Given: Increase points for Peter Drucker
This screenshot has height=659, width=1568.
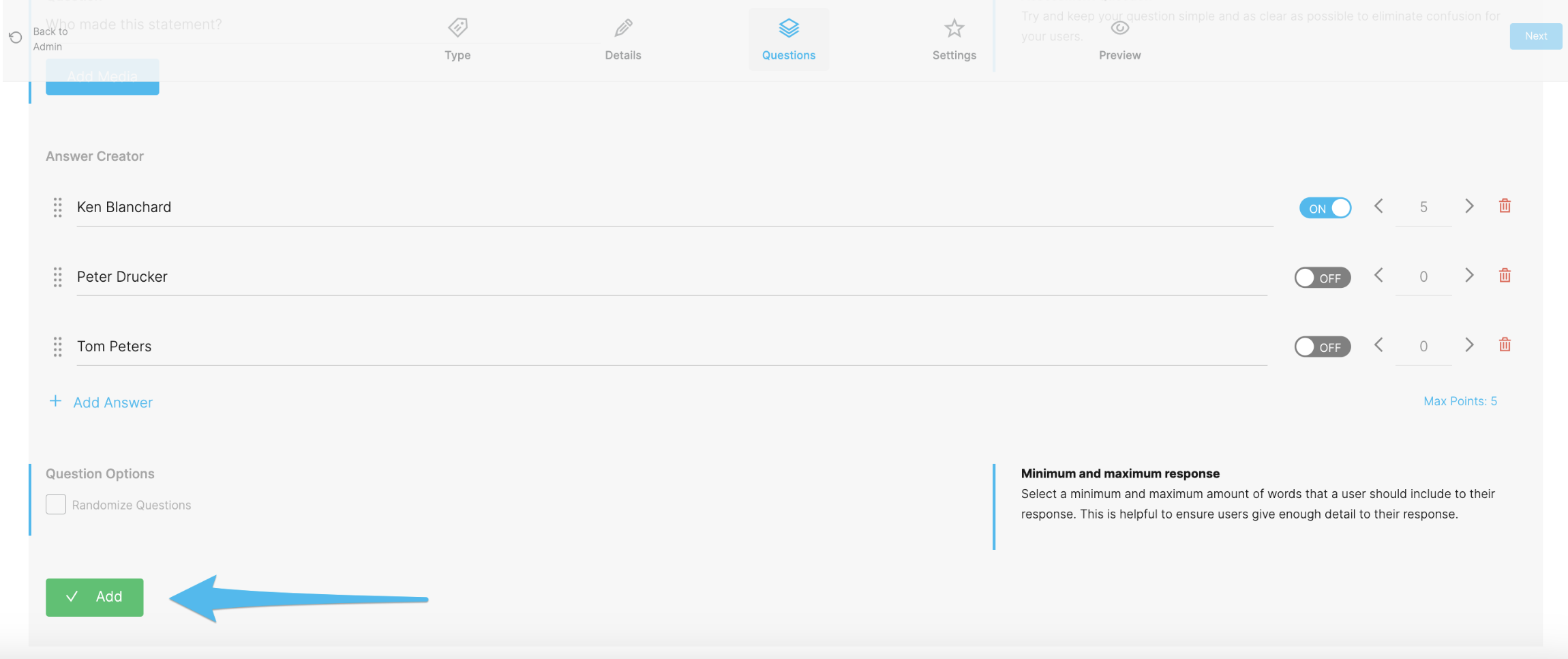Looking at the screenshot, I should (x=1469, y=276).
